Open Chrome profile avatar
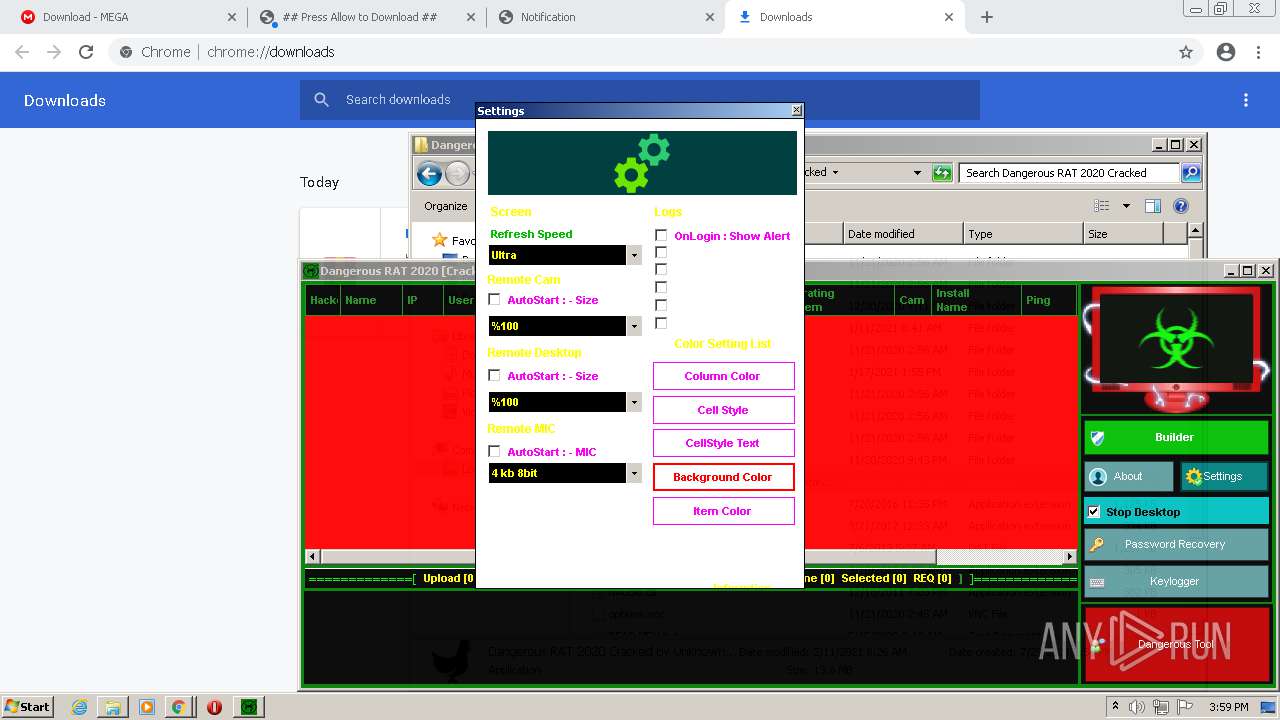Image resolution: width=1280 pixels, height=720 pixels. pyautogui.click(x=1226, y=52)
